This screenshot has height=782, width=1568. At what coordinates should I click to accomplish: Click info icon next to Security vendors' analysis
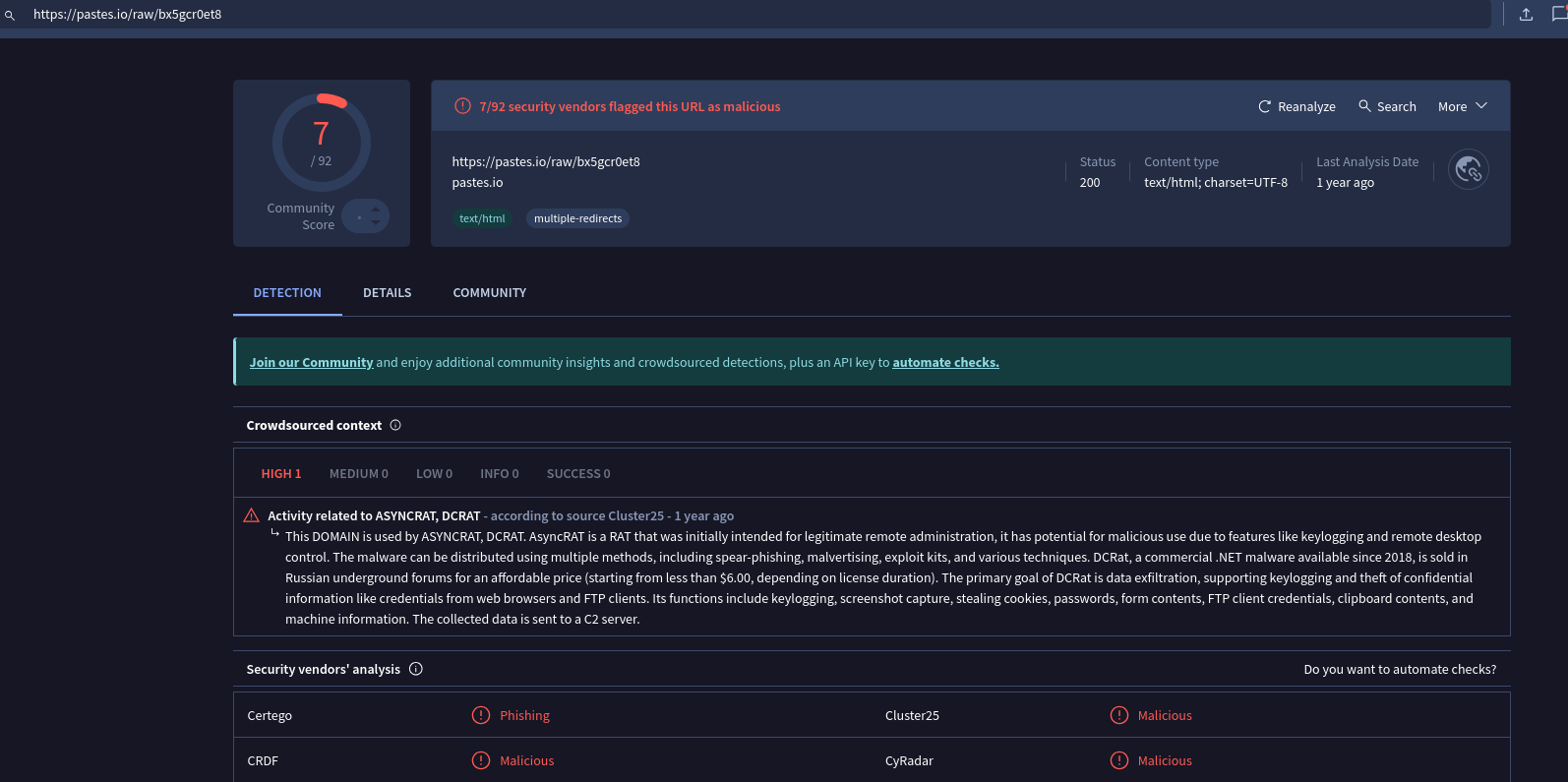(x=416, y=669)
